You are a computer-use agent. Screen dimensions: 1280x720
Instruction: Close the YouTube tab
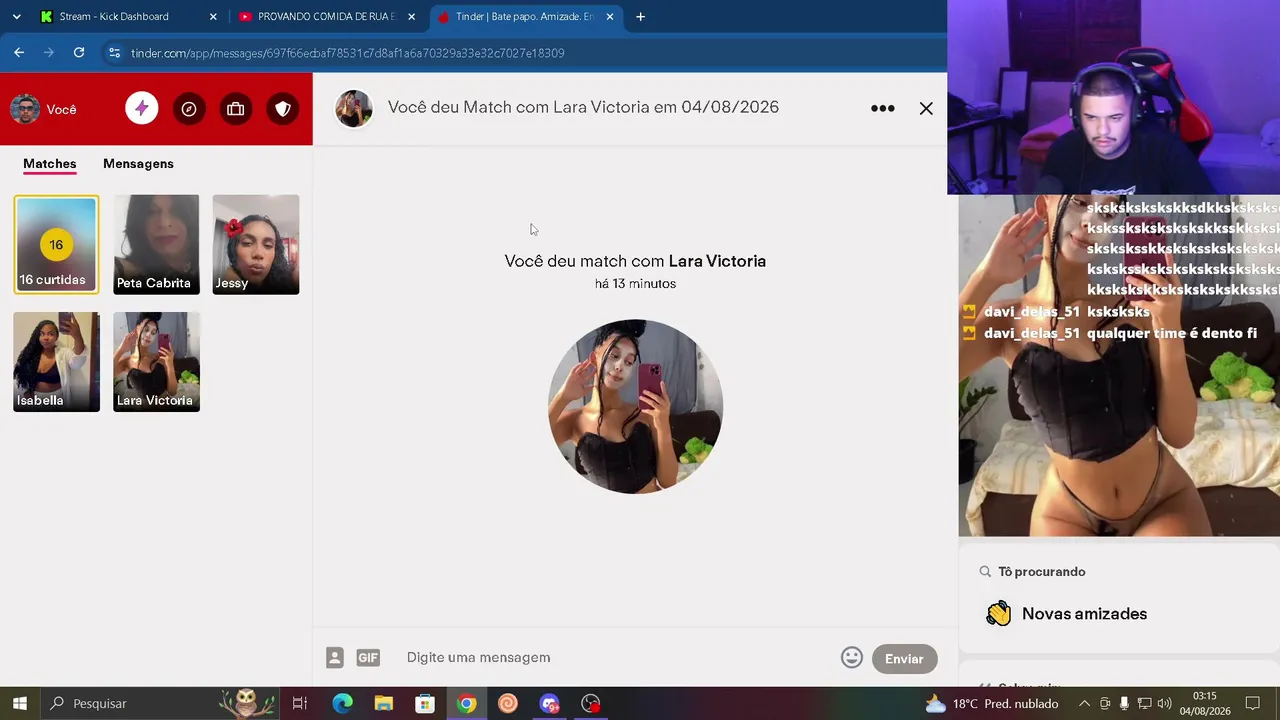411,16
